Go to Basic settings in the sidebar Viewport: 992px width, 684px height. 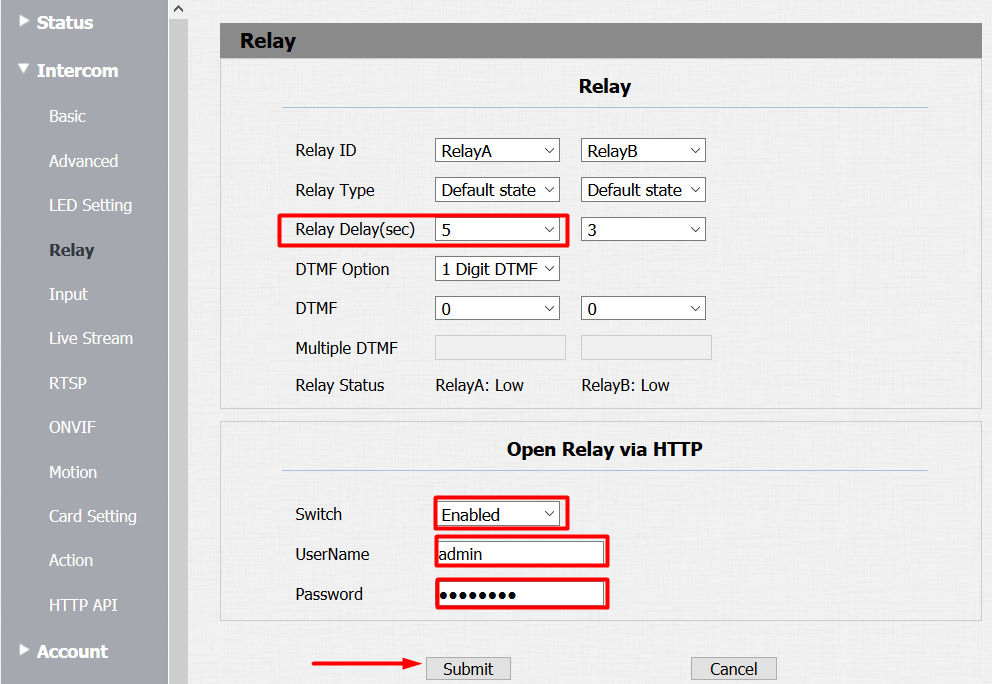67,116
